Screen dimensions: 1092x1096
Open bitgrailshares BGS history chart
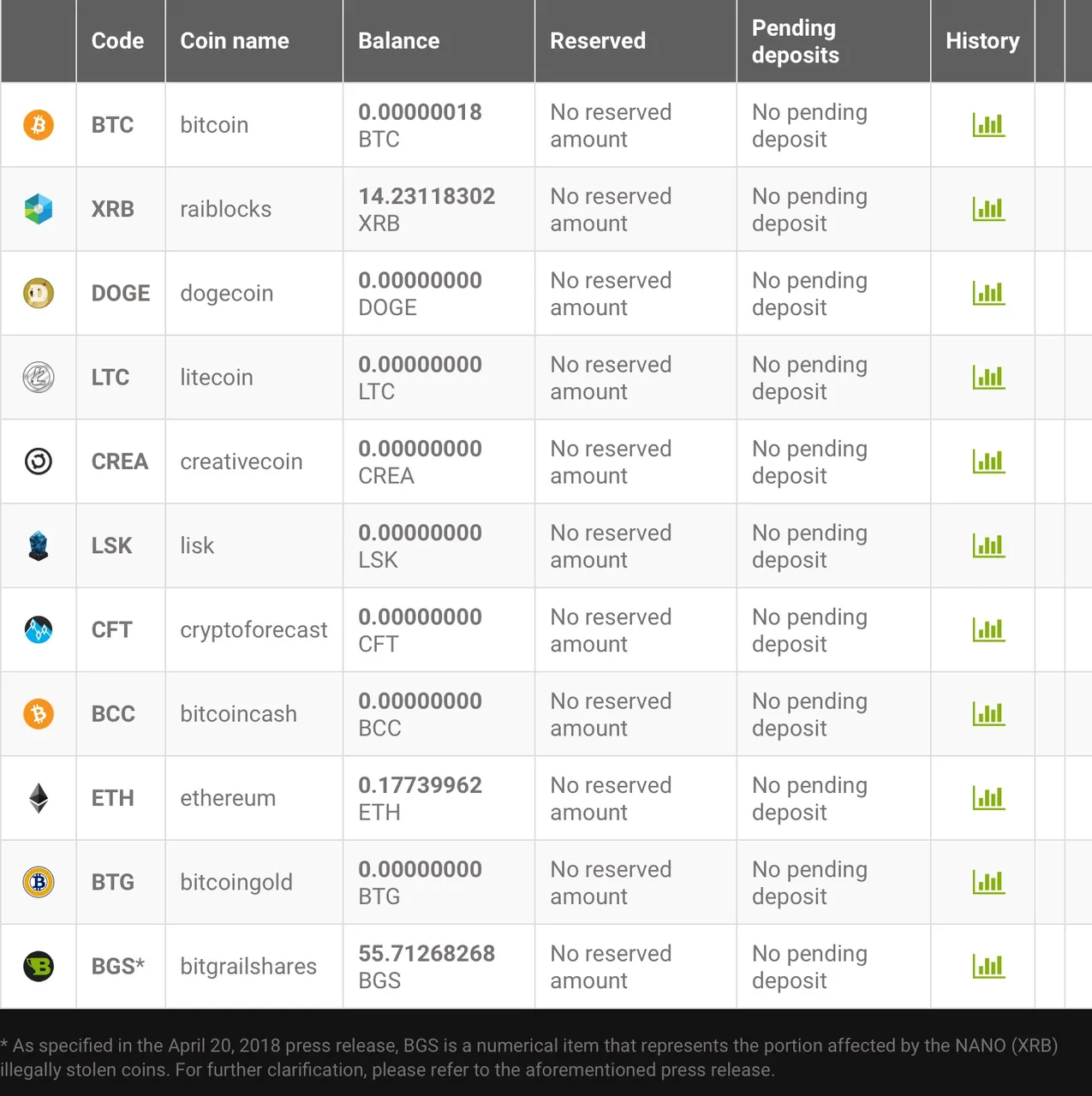[x=988, y=967]
